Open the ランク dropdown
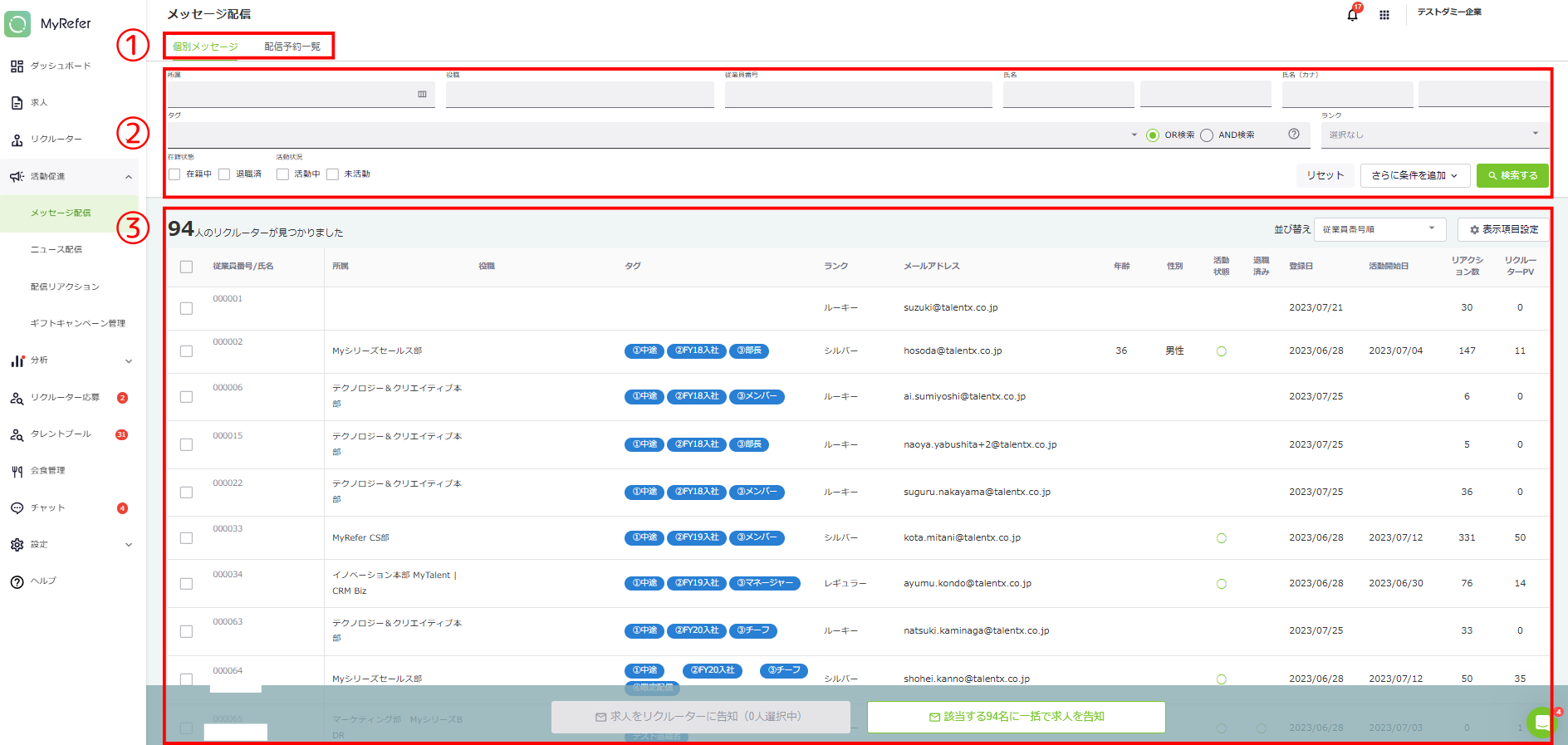Viewport: 1568px width, 745px height. (x=1433, y=135)
